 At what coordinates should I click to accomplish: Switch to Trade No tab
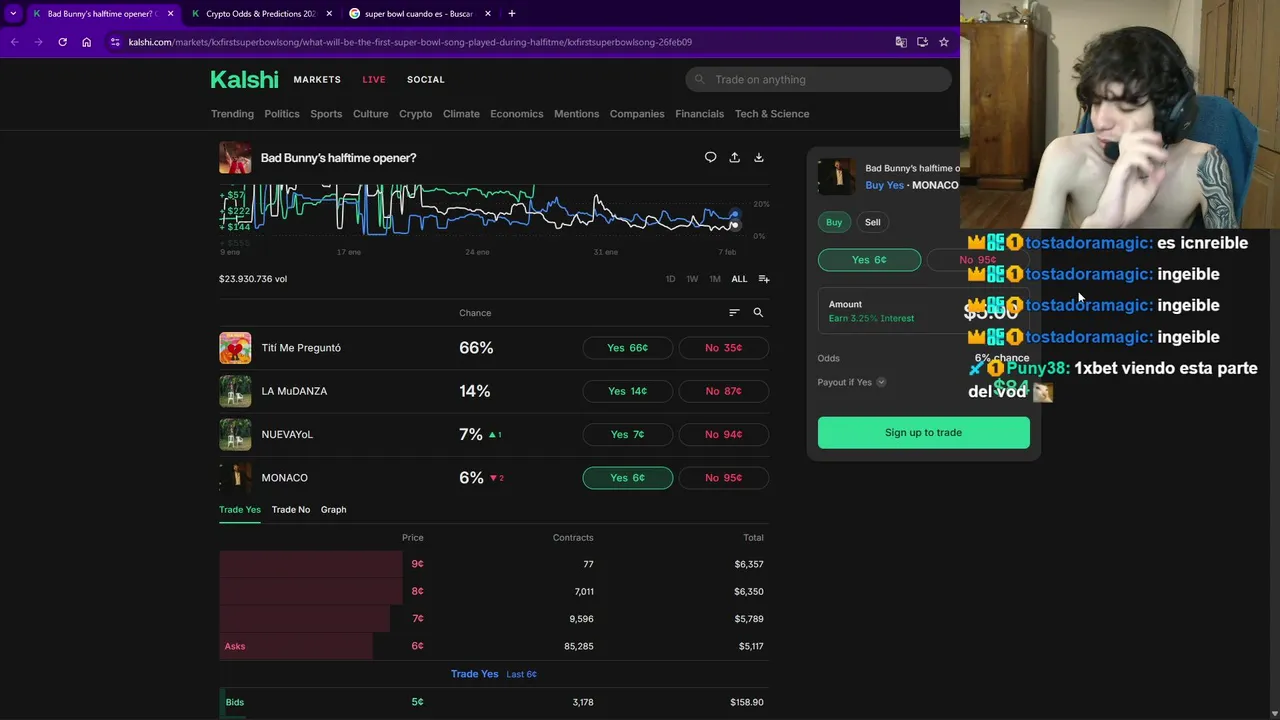pyautogui.click(x=291, y=510)
